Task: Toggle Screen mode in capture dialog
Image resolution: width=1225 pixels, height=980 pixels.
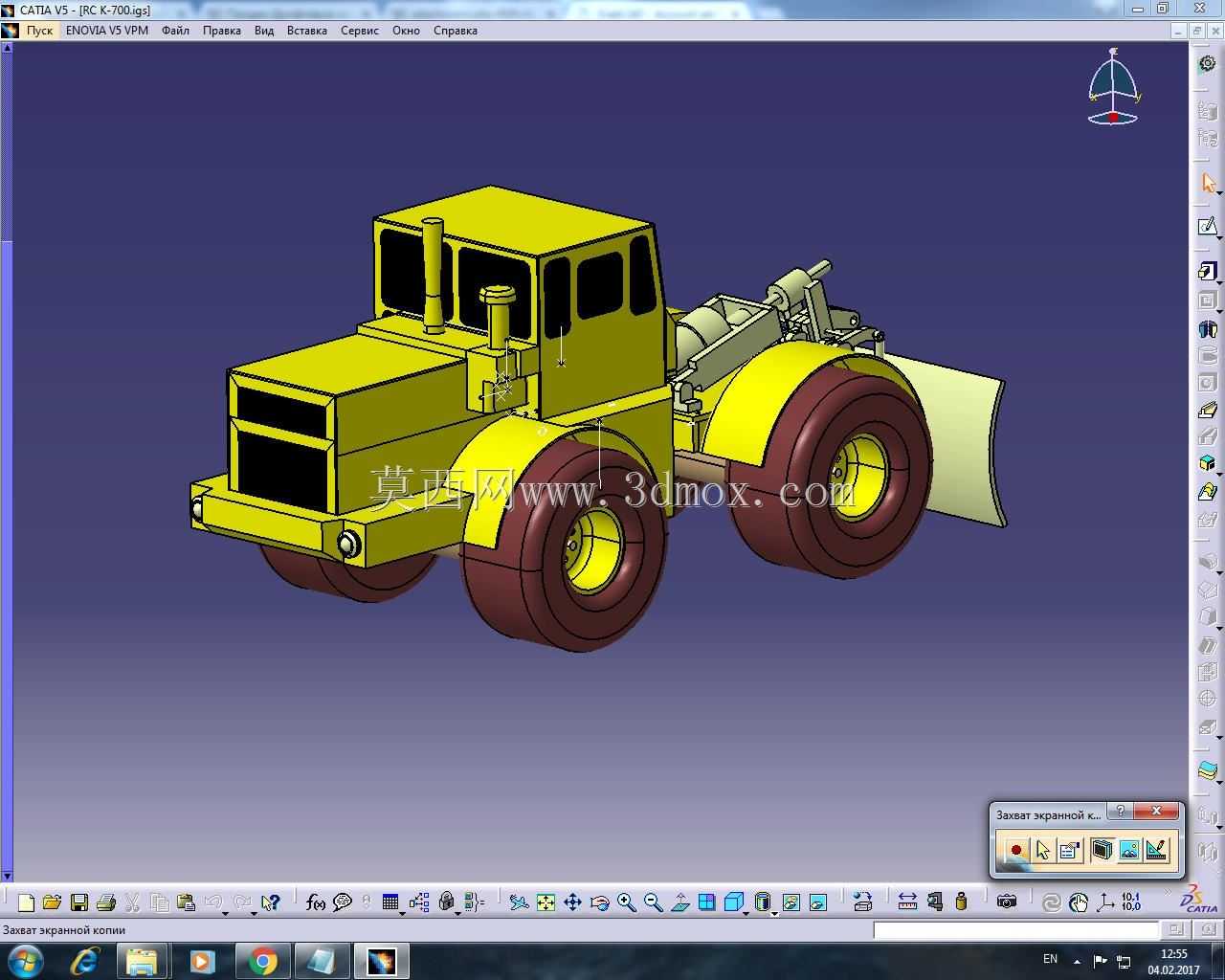Action: tap(1102, 849)
